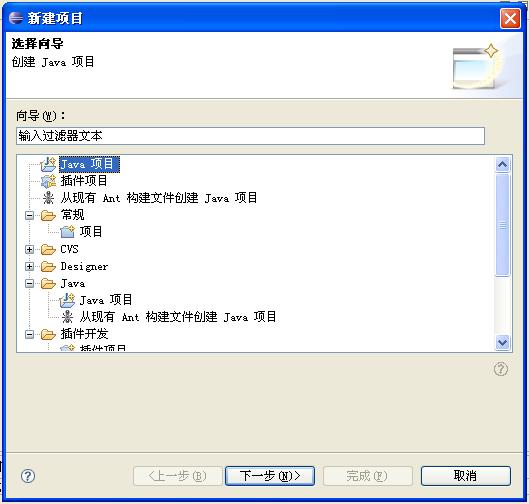Click the disabled 完成(F) button
The image size is (529, 504).
368,476
